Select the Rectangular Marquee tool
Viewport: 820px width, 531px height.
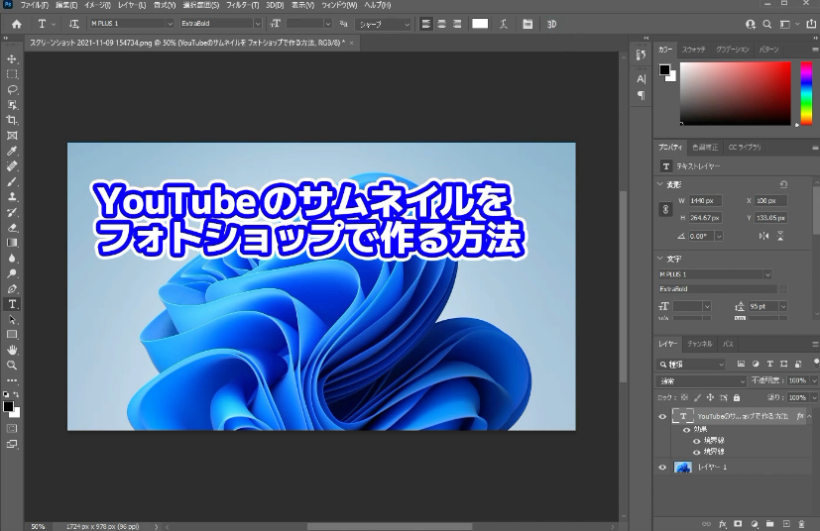(12, 74)
